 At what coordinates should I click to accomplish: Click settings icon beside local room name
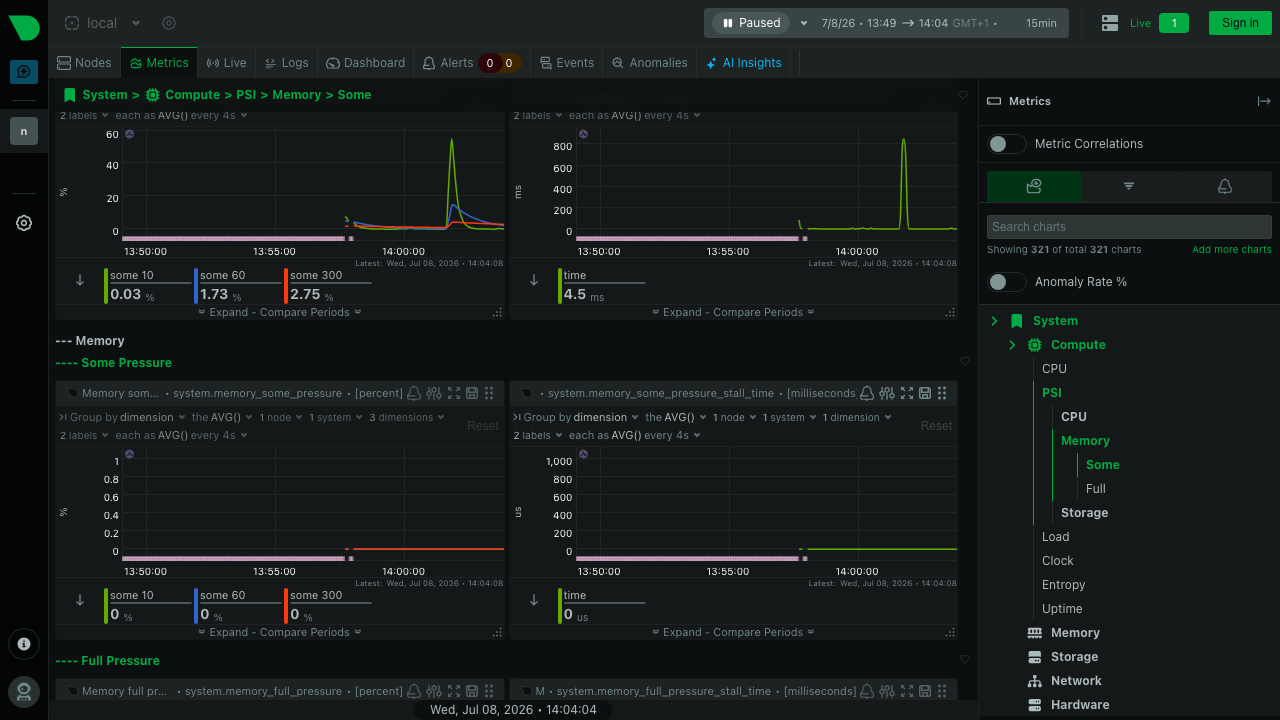click(169, 23)
